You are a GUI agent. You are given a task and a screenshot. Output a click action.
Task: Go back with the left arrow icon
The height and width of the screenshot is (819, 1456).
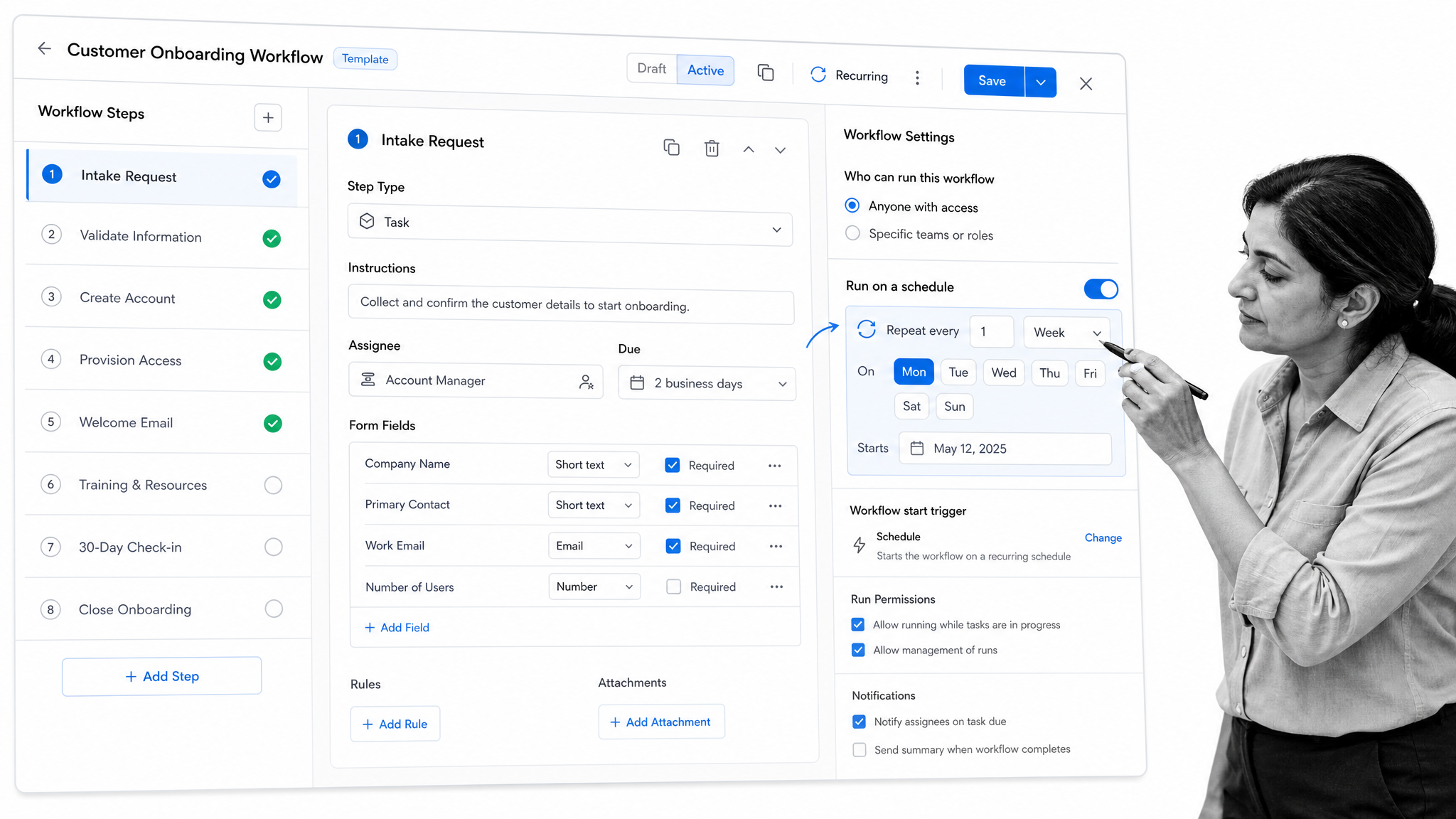coord(44,48)
